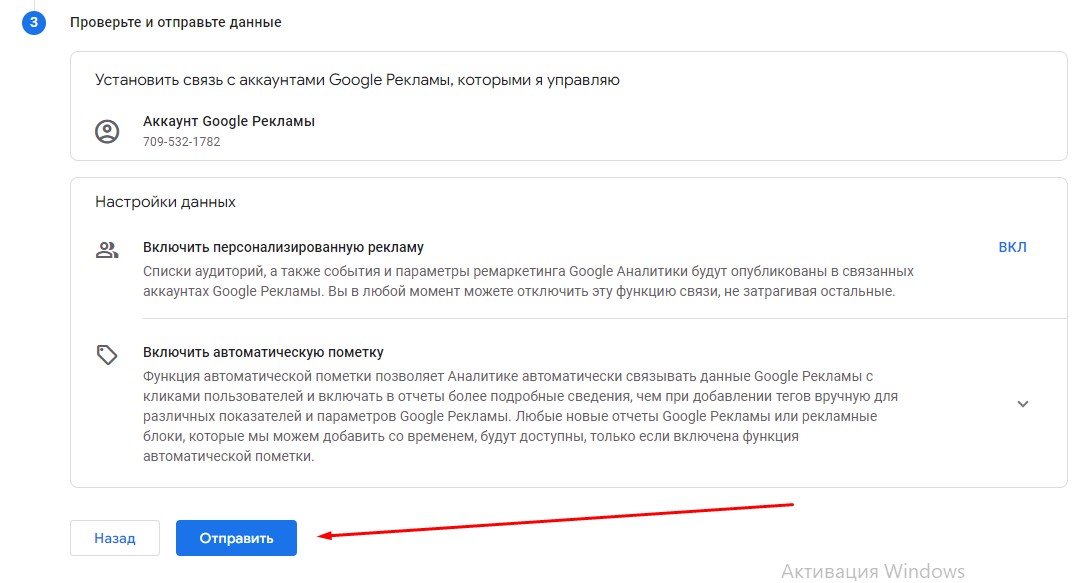Click the word ВКЛ in blue
This screenshot has height=583, width=1084.
click(x=1012, y=248)
